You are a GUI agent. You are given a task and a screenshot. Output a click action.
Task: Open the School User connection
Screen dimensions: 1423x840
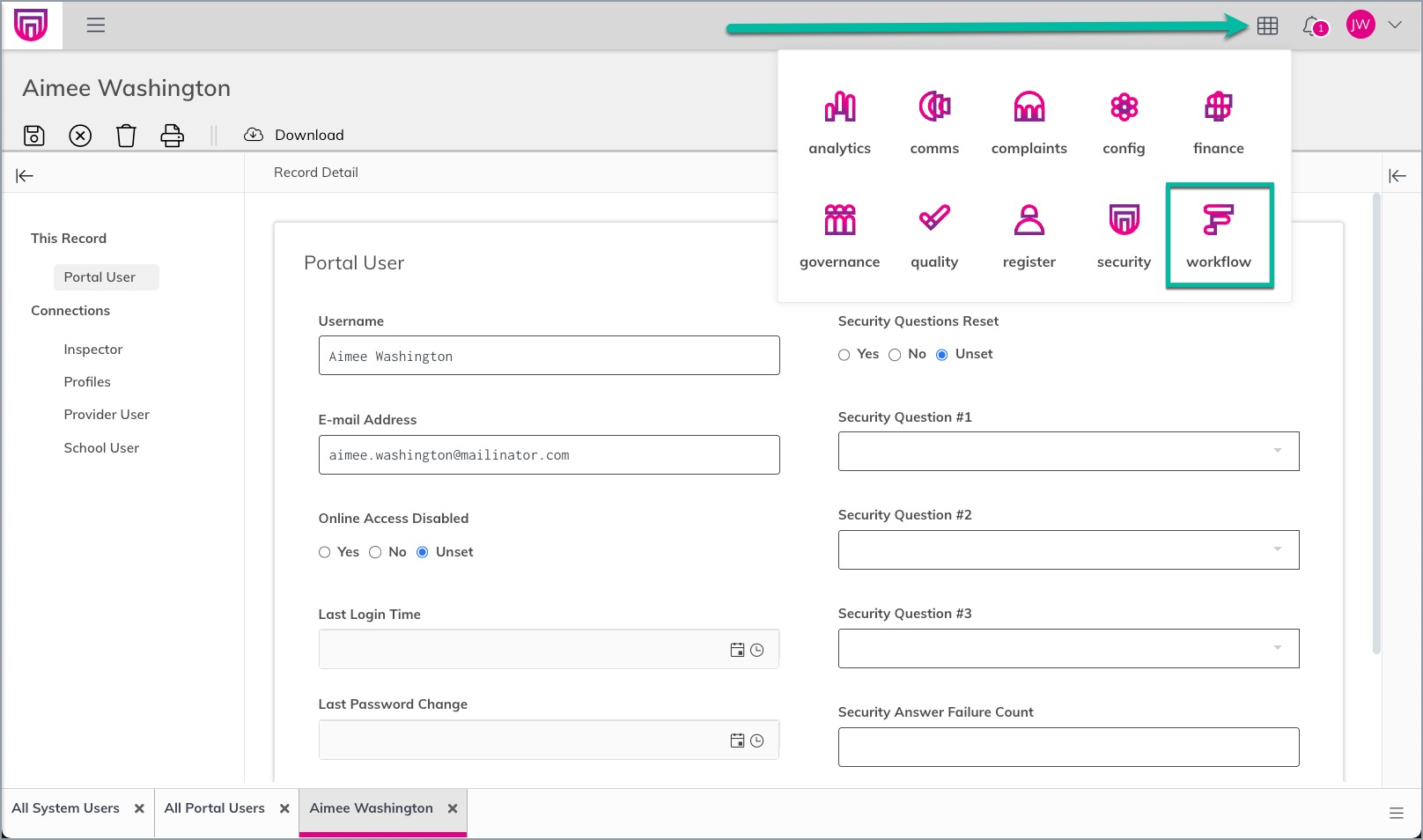[101, 448]
